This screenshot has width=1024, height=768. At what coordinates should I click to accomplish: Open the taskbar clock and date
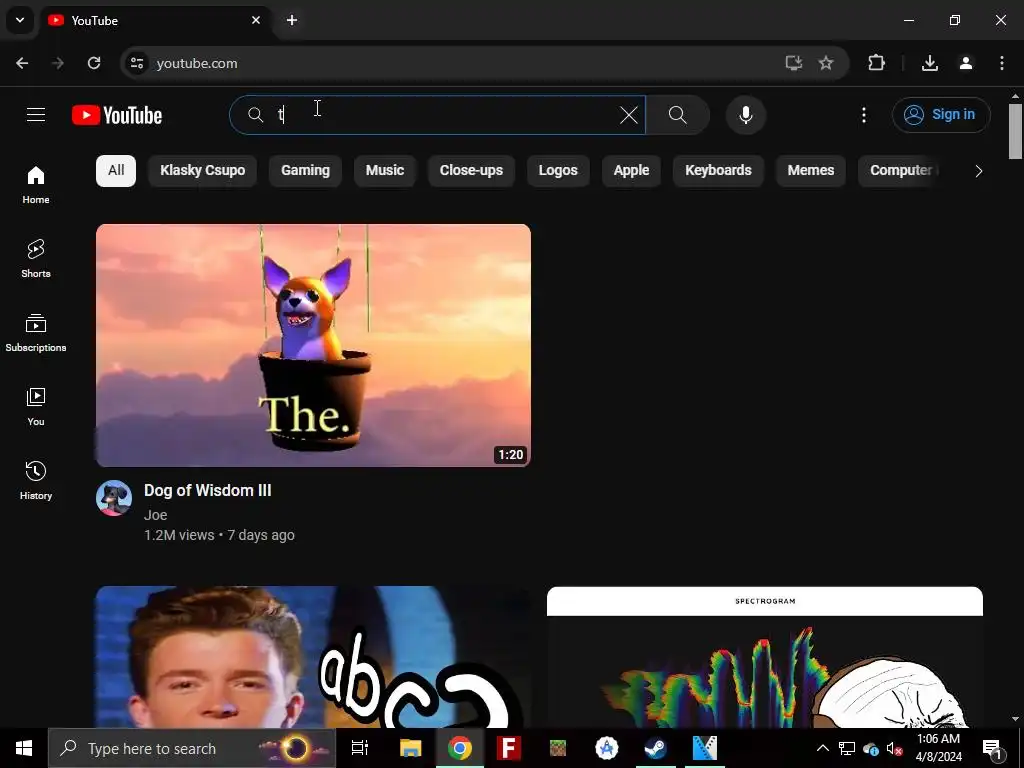pos(938,748)
